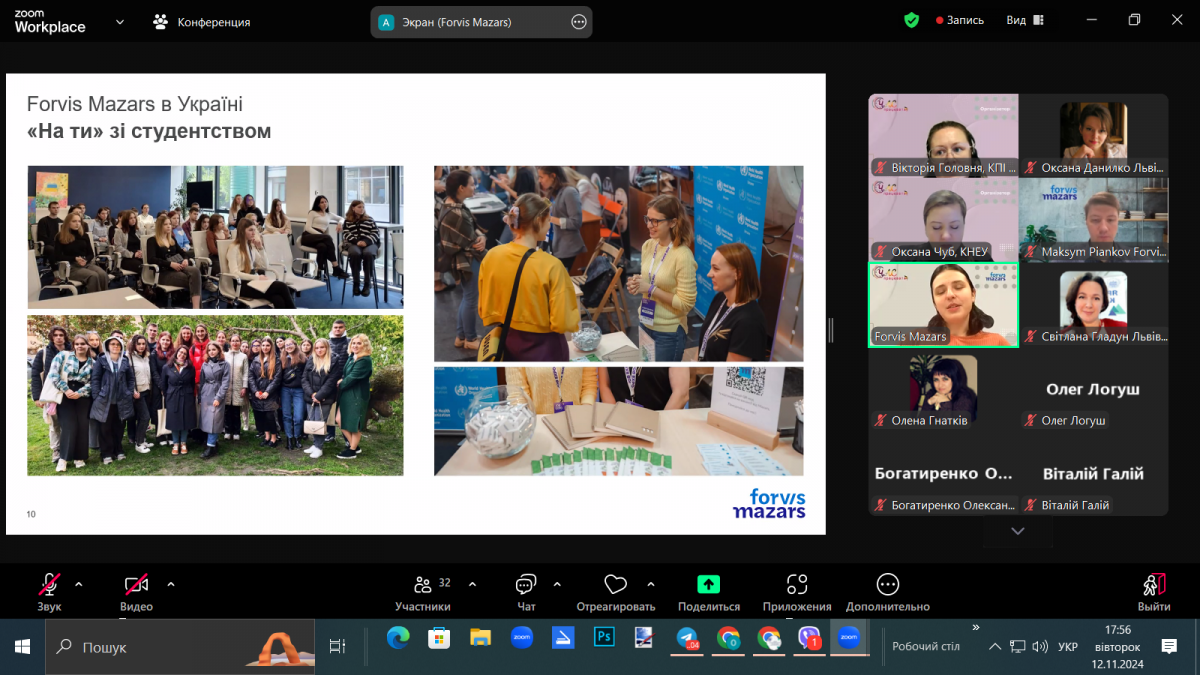Open the Zoom Workplace dropdown chevron
Screen dimensions: 1200x675
click(x=120, y=21)
